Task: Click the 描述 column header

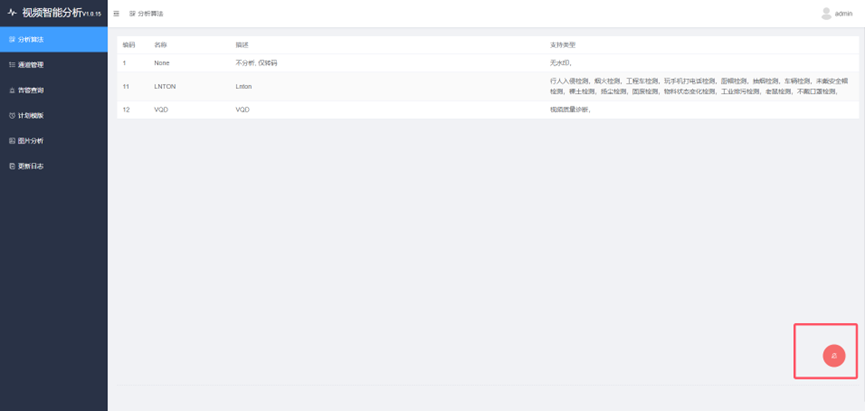Action: (x=242, y=45)
